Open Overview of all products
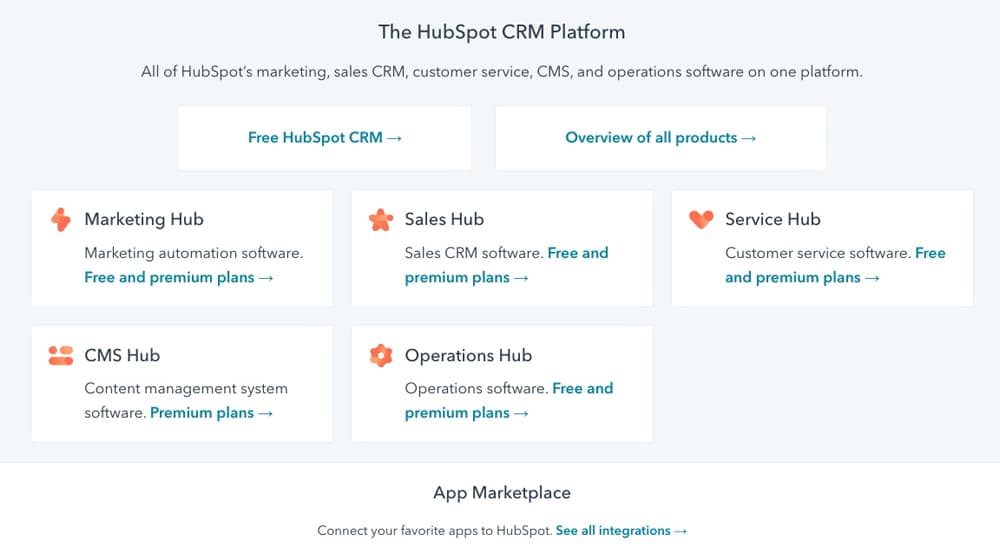Image resolution: width=1000 pixels, height=560 pixels. [x=661, y=138]
